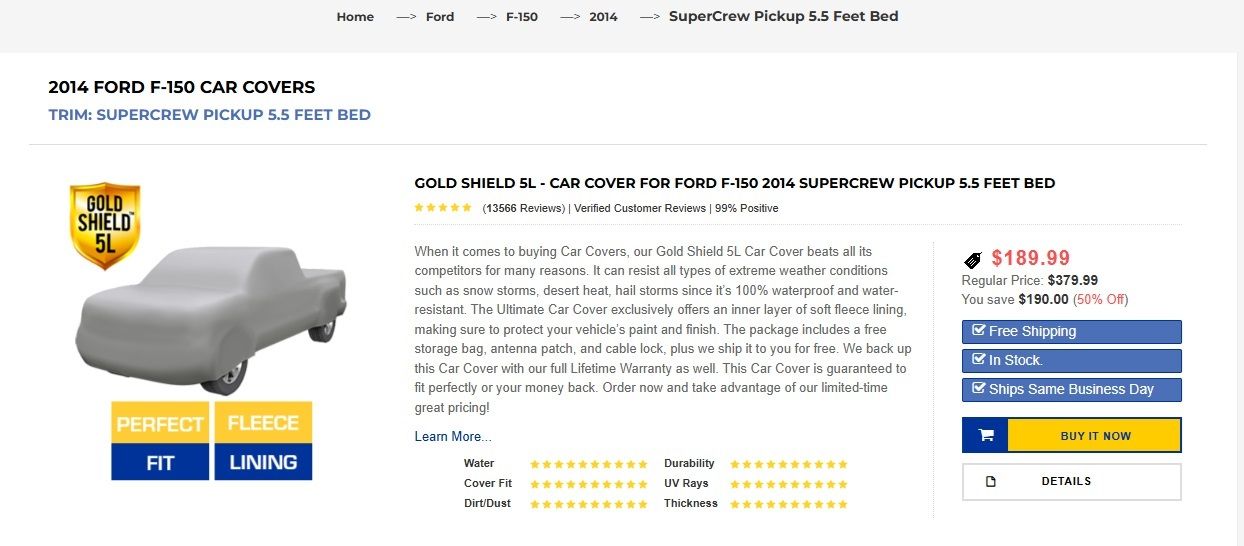This screenshot has height=546, width=1244.
Task: Open the Details button
Action: pyautogui.click(x=1072, y=482)
